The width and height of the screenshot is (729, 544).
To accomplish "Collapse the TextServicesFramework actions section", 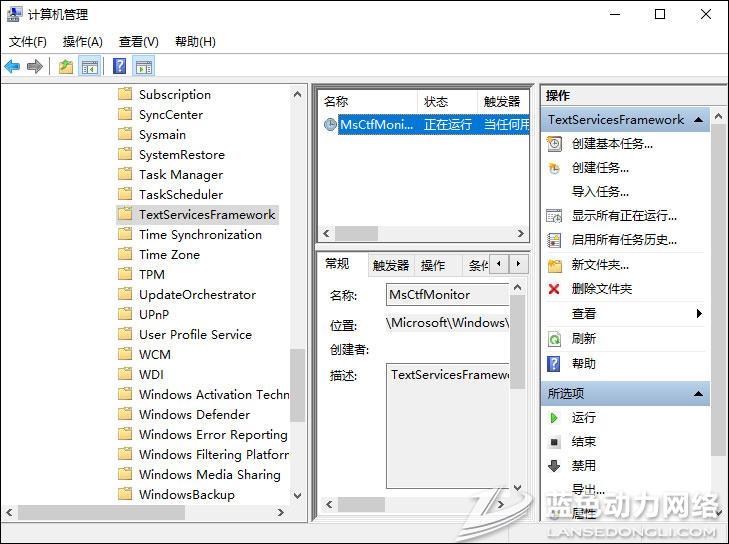I will point(698,120).
